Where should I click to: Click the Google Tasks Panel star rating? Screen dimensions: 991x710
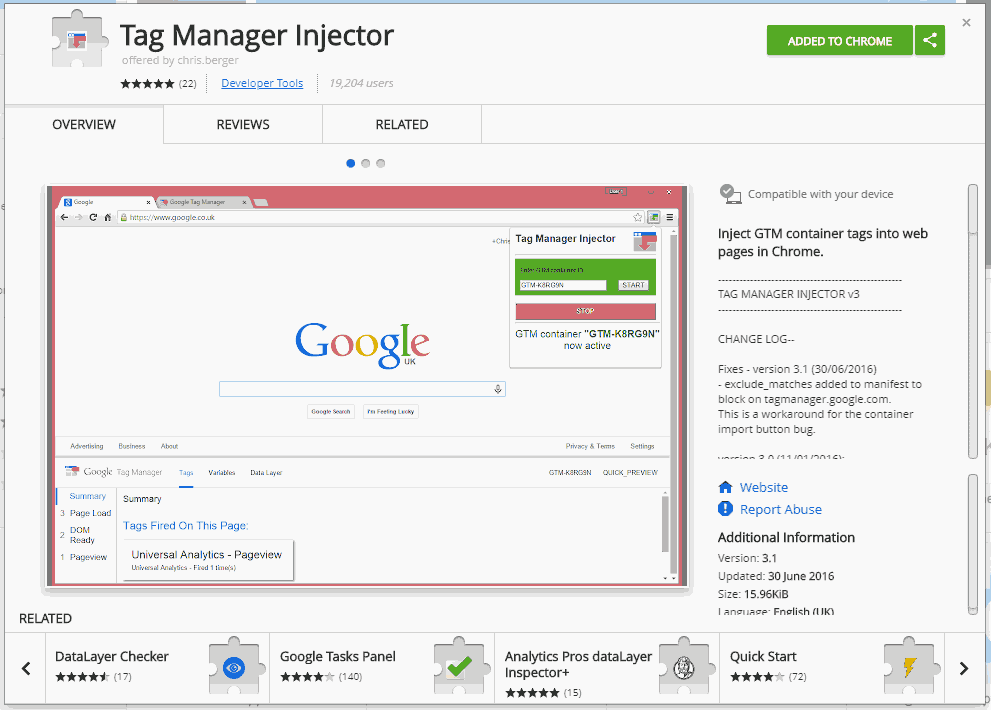[x=307, y=677]
